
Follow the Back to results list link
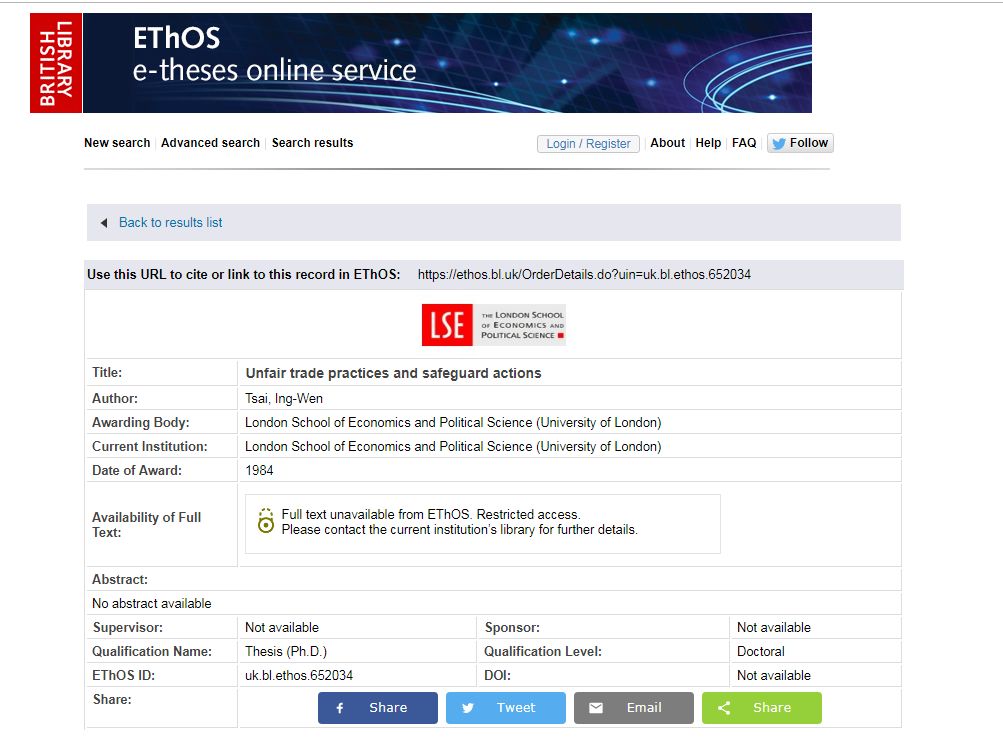point(171,223)
